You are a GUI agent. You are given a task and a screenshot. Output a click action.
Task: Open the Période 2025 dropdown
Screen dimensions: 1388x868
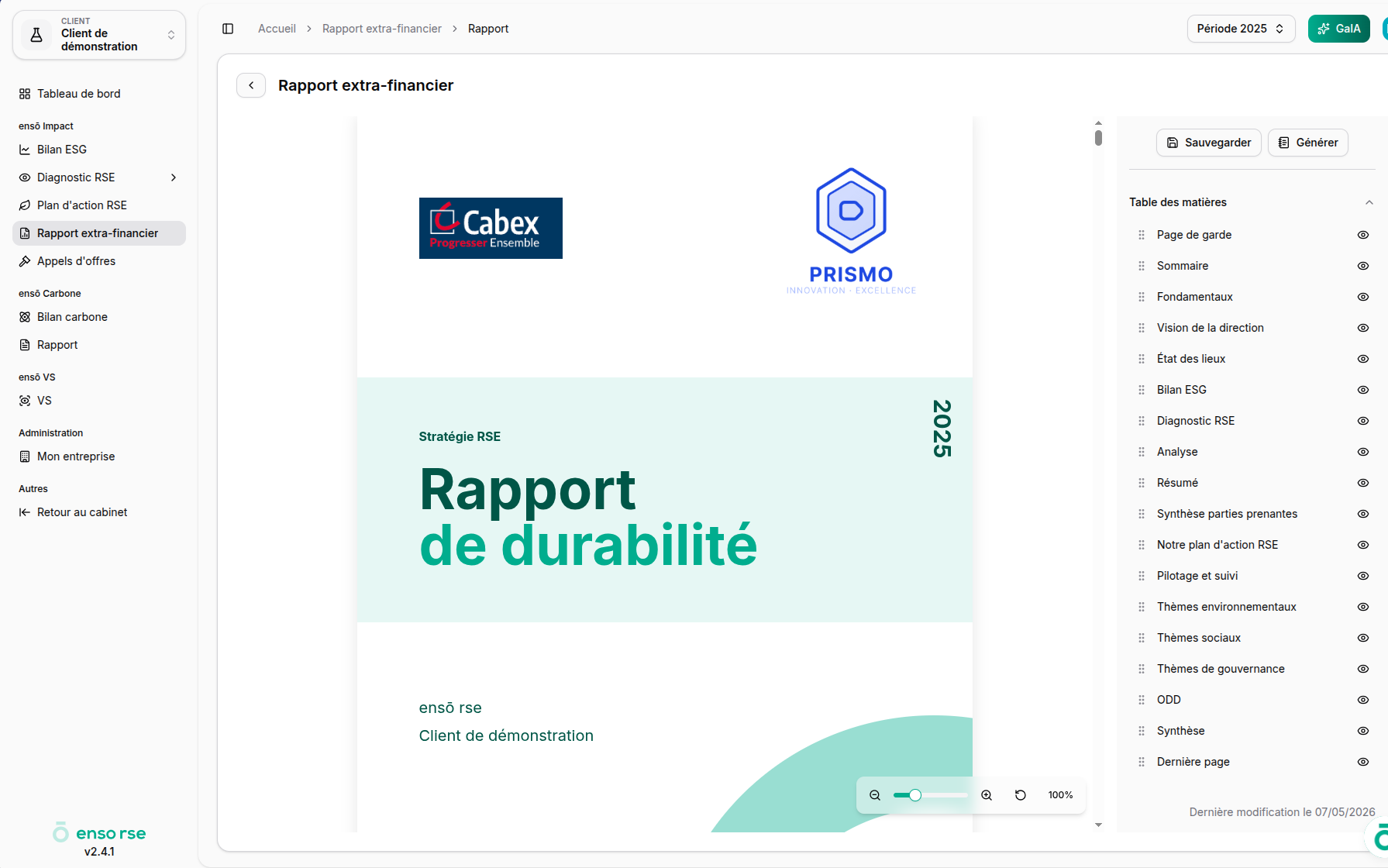pos(1241,29)
